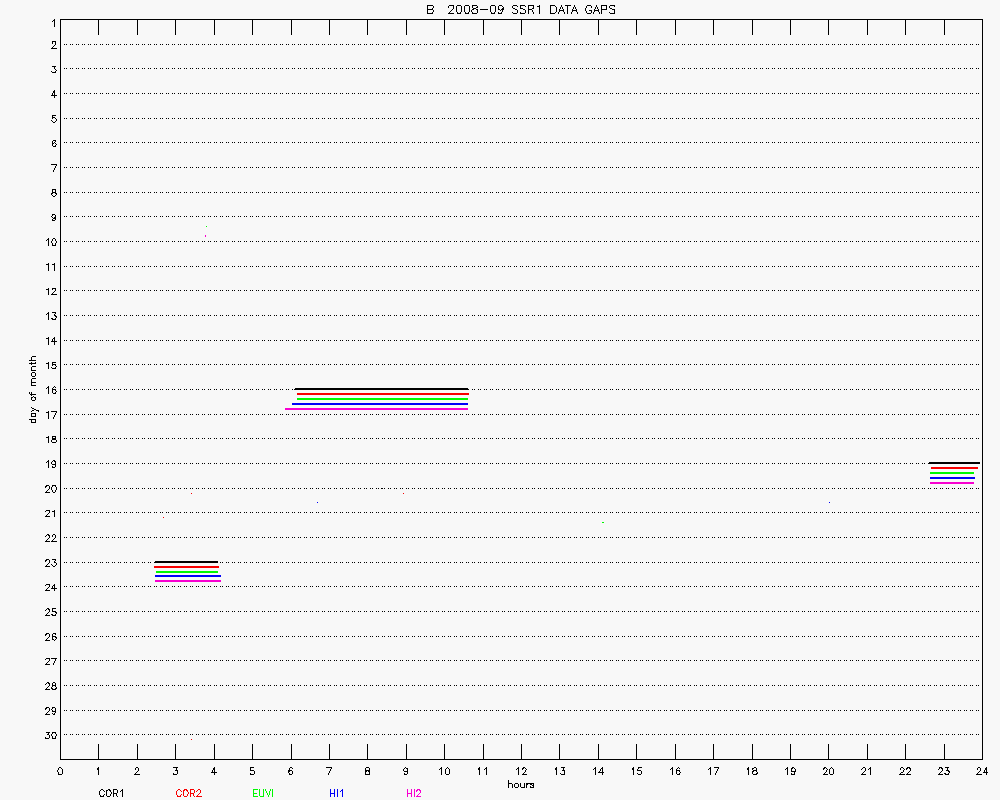The width and height of the screenshot is (1000, 800).
Task: Click the small green dot near day 21
Action: [603, 522]
